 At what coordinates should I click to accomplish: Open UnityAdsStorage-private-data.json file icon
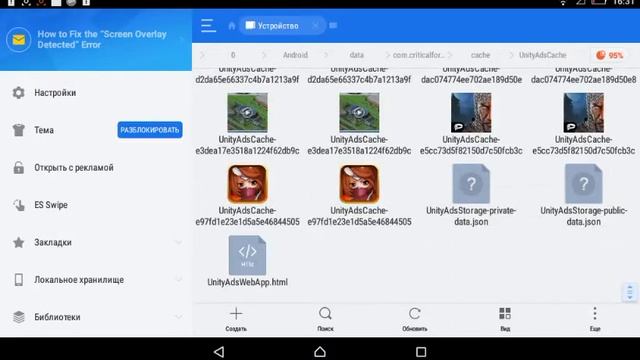point(471,184)
